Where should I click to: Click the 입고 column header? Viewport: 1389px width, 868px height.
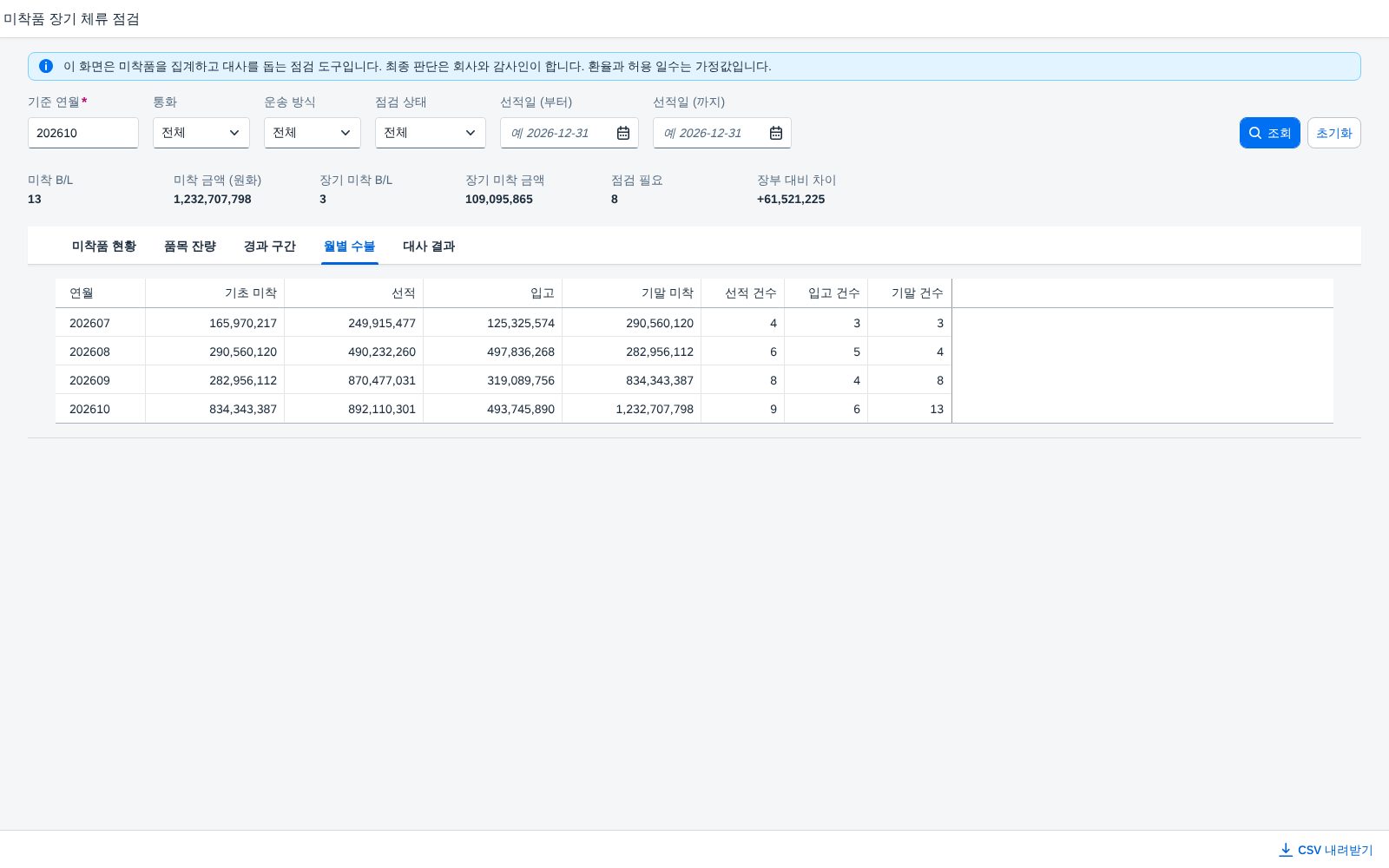click(x=493, y=293)
